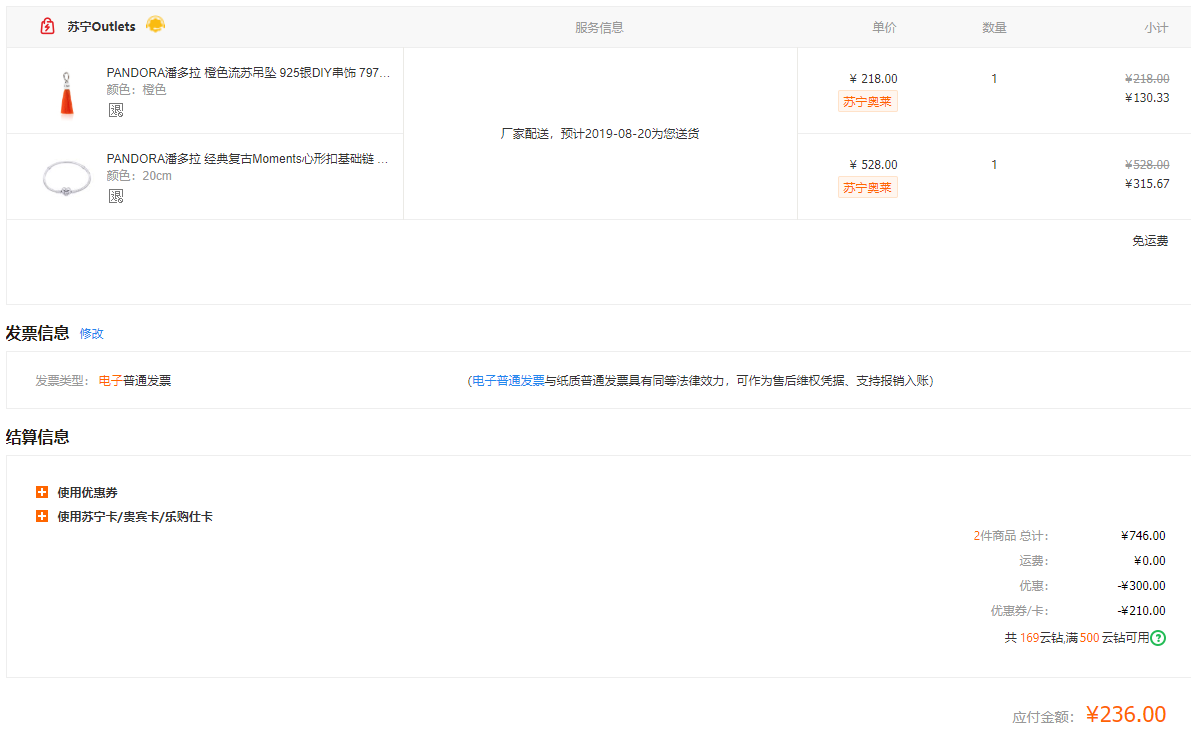Click 修改 to edit invoice info
Screen dimensions: 1191x730
pyautogui.click(x=91, y=333)
